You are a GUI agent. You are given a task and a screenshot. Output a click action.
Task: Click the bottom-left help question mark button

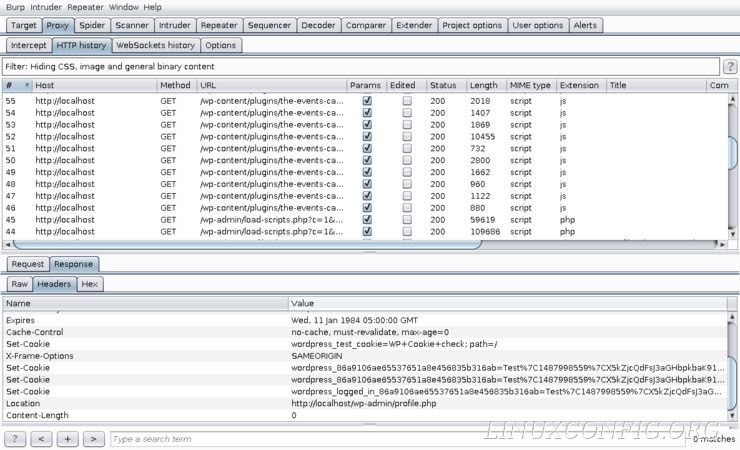tap(15, 439)
